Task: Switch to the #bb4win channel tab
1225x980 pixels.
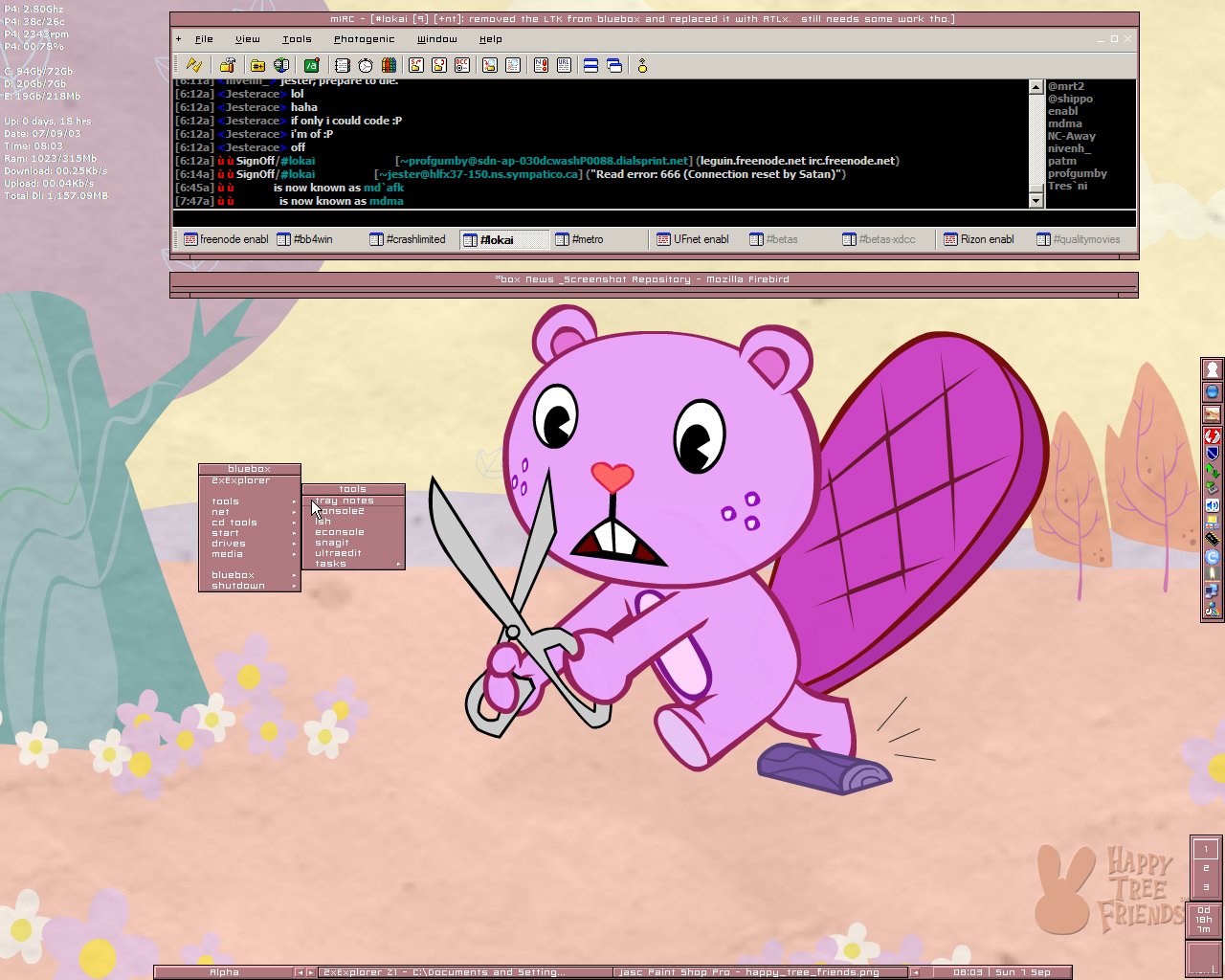Action: pyautogui.click(x=319, y=239)
